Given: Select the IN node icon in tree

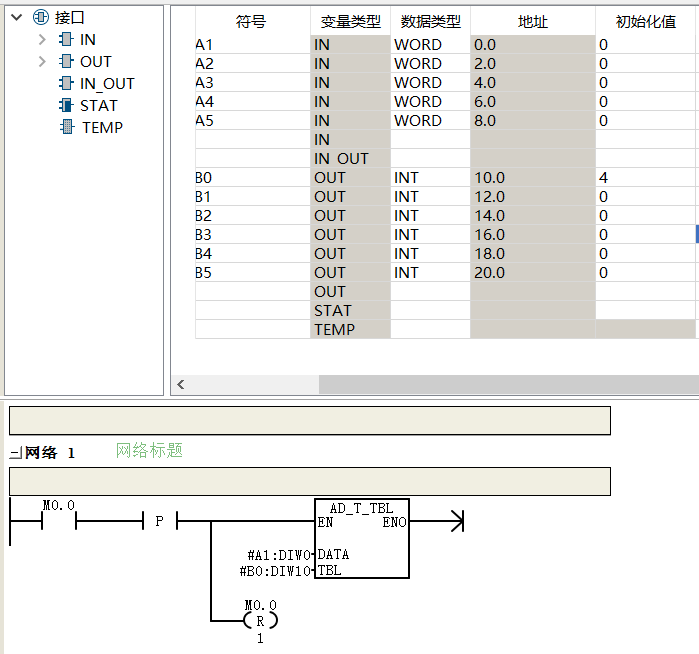Looking at the screenshot, I should pos(66,39).
